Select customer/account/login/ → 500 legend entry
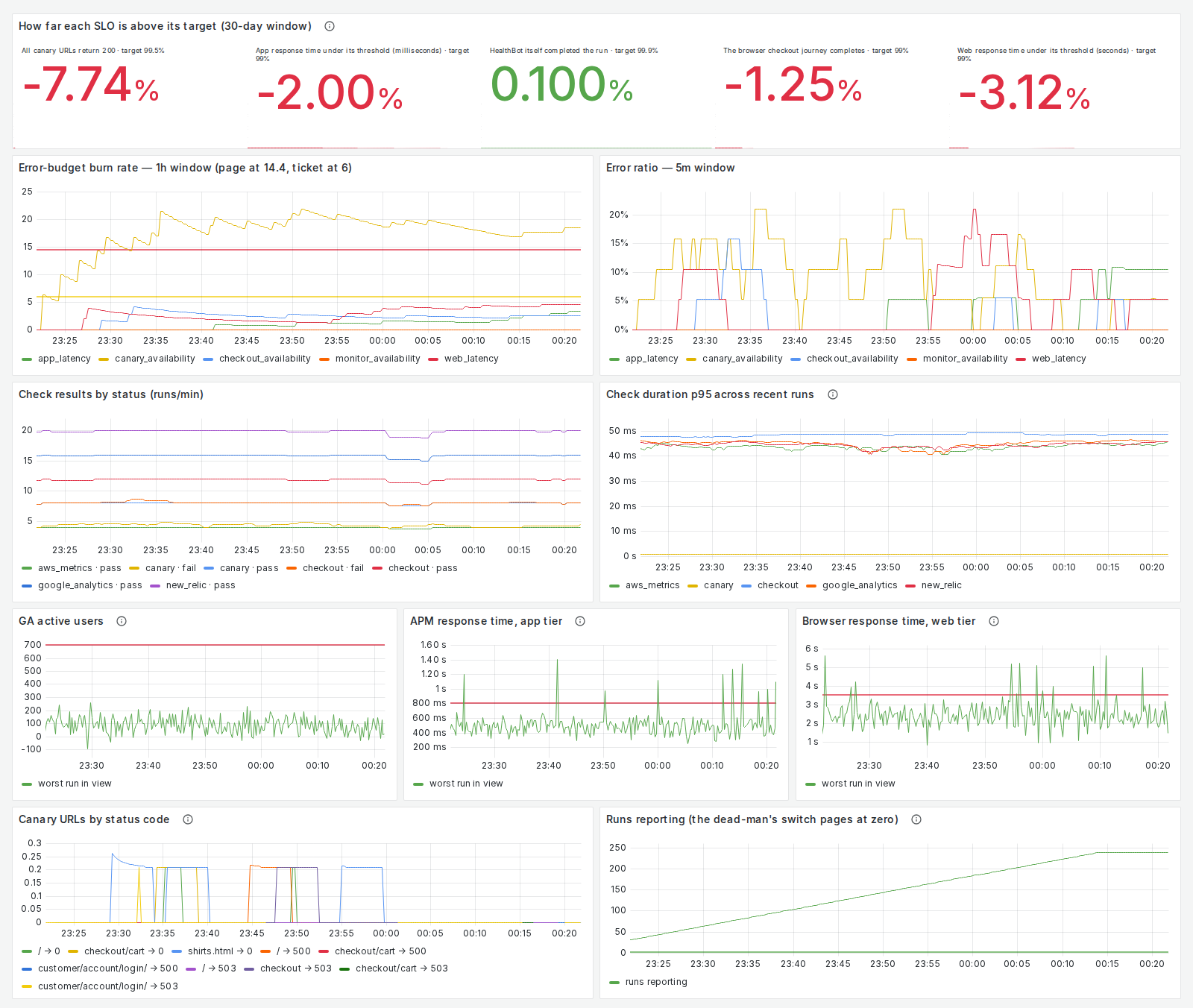Image resolution: width=1193 pixels, height=1008 pixels. pyautogui.click(x=108, y=968)
